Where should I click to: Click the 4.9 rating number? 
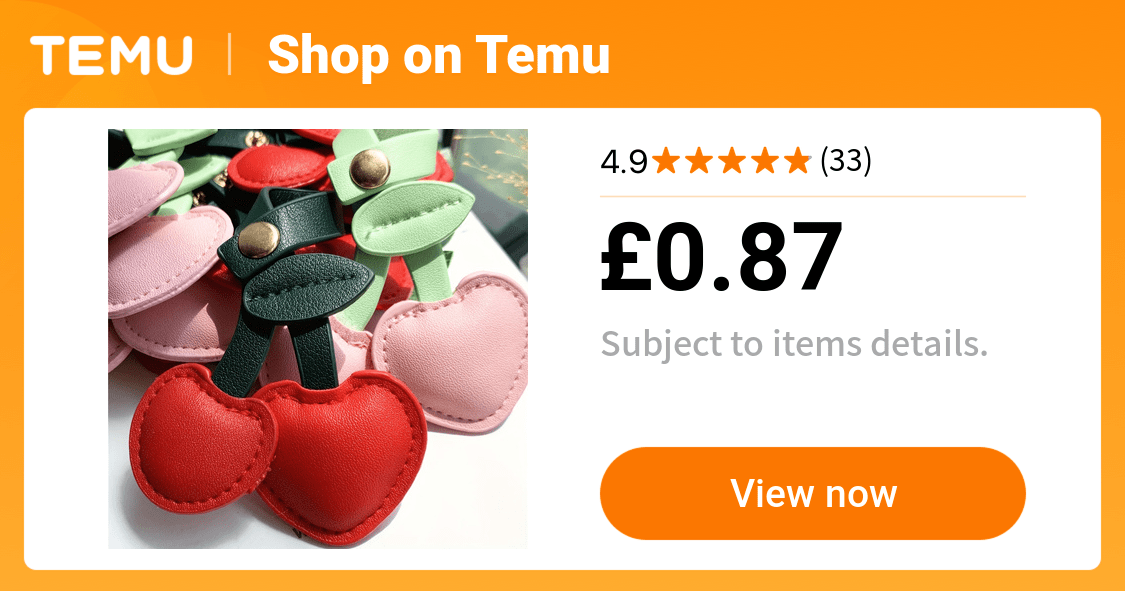pos(624,162)
